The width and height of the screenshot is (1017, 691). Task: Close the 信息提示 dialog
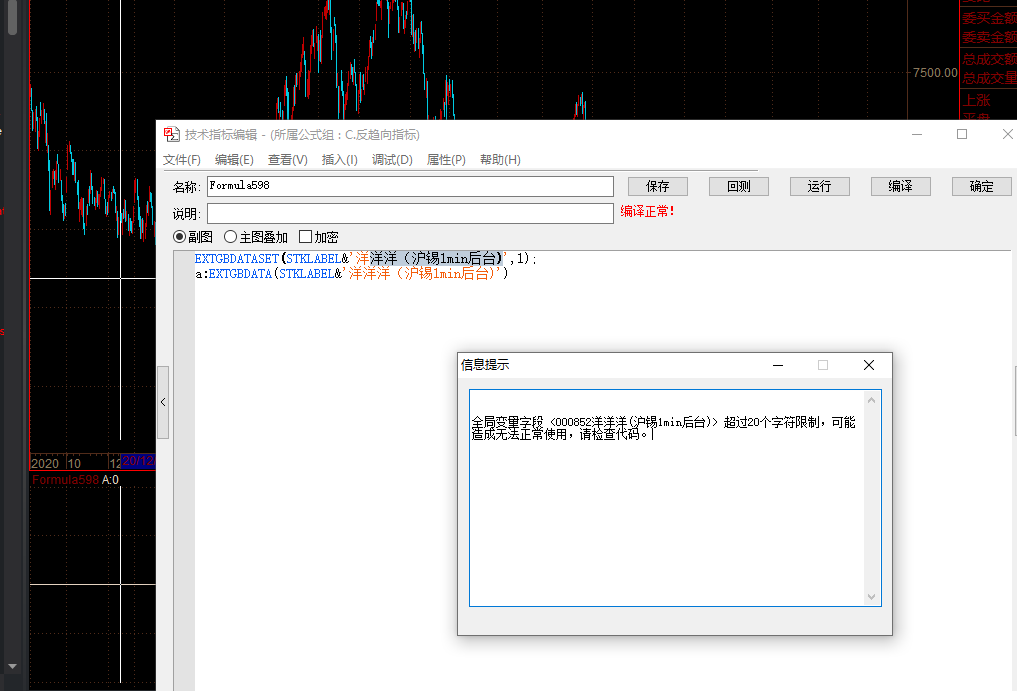coord(869,365)
